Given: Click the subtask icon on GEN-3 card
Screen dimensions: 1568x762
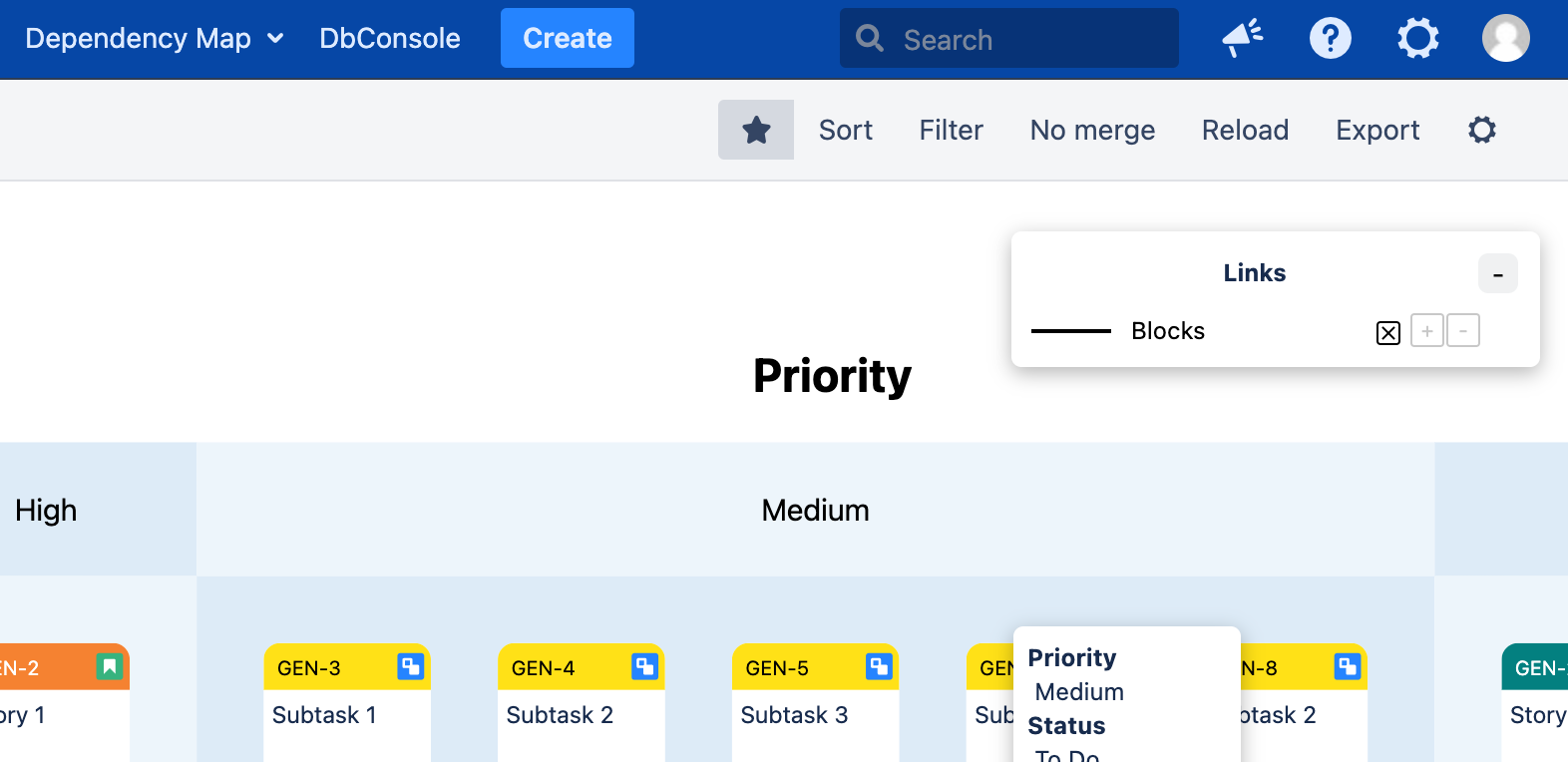Looking at the screenshot, I should pyautogui.click(x=410, y=666).
